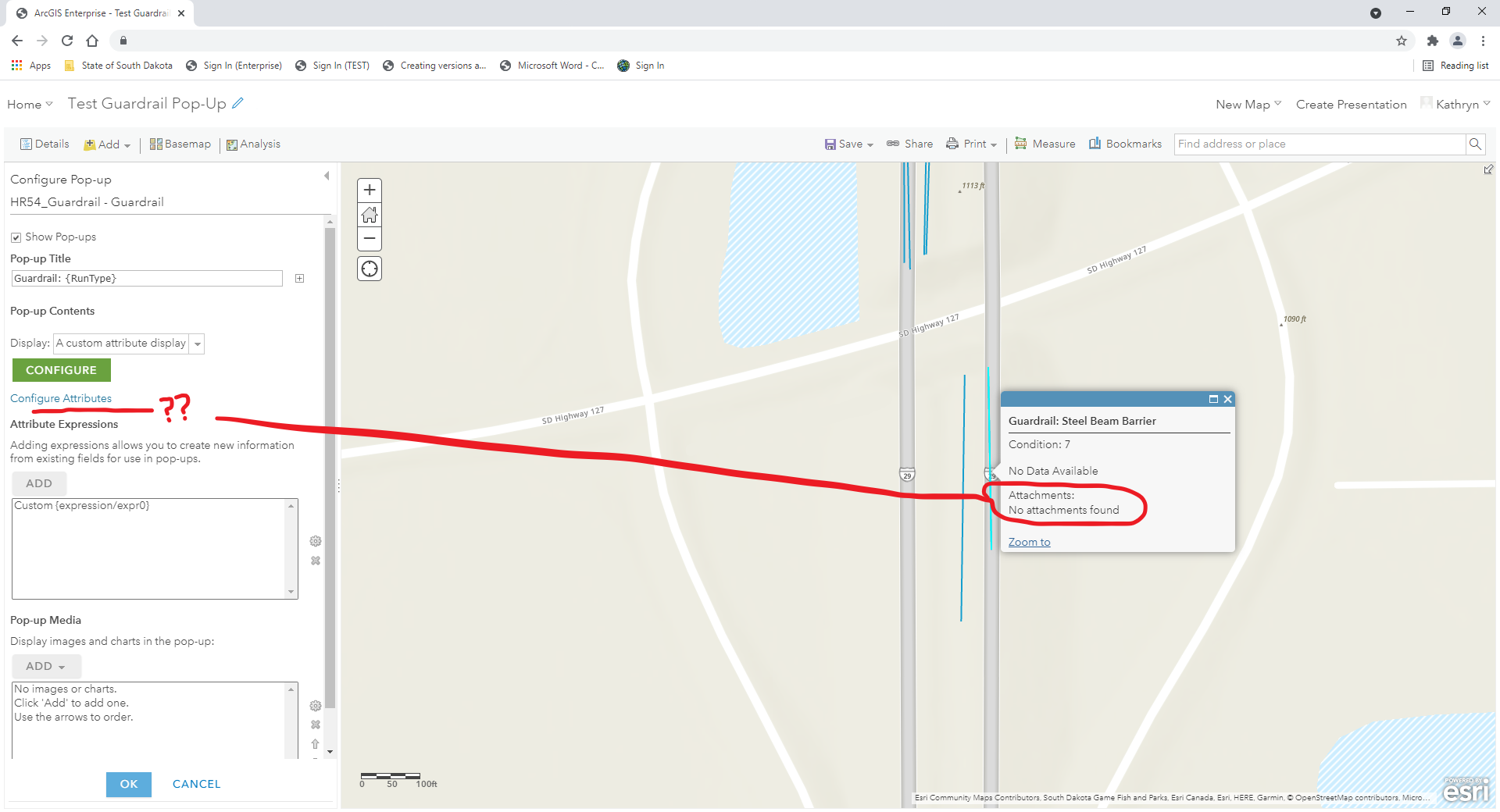The height and width of the screenshot is (812, 1500).
Task: Open map edit toggle in corner
Action: pyautogui.click(x=1488, y=169)
